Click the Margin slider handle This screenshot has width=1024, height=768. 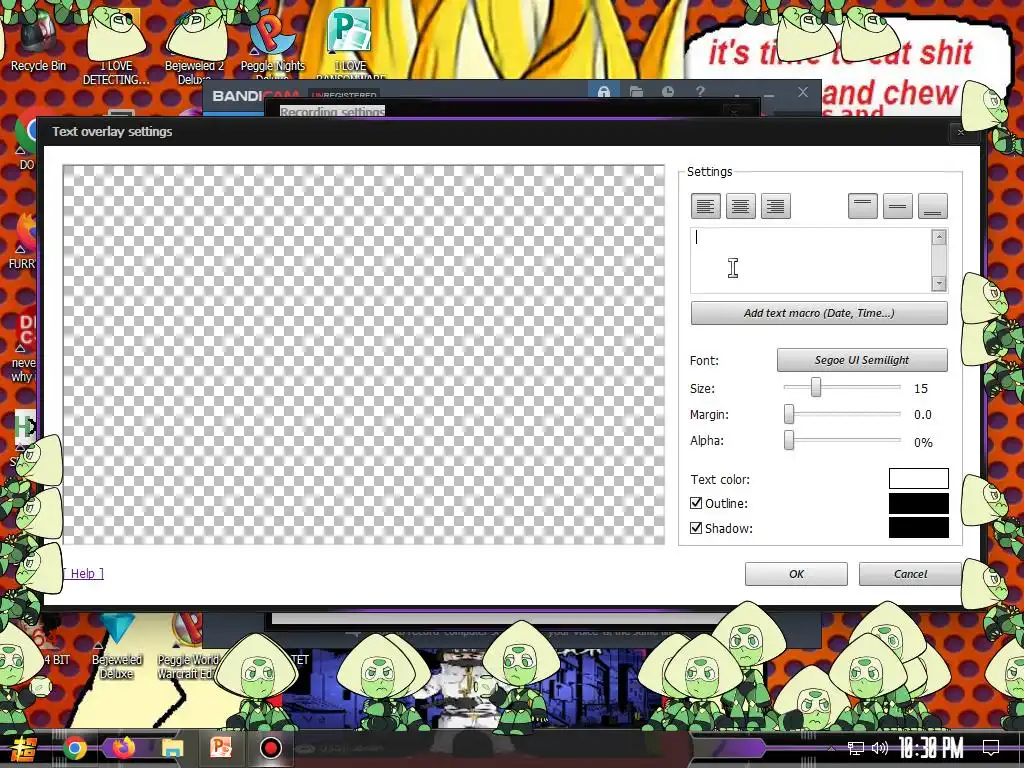[x=789, y=413]
